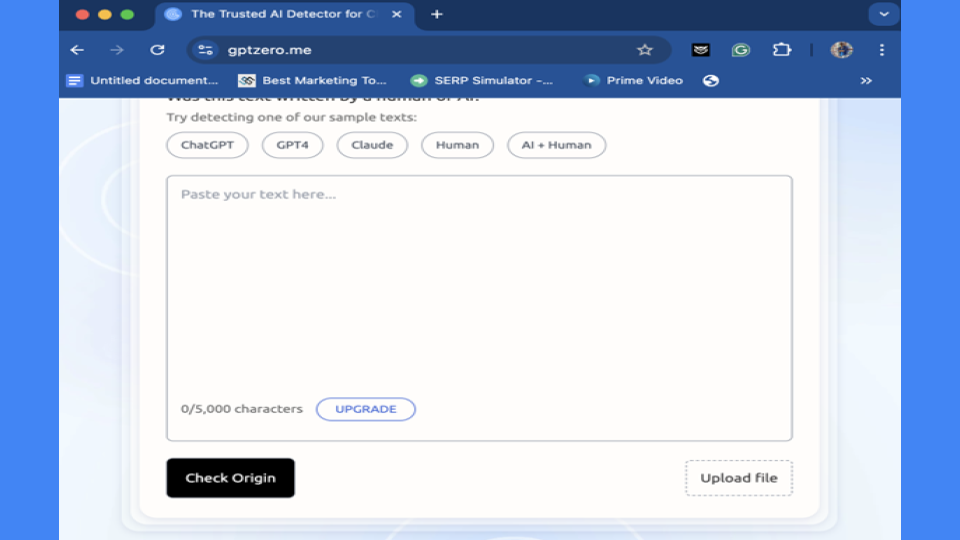Click the Check Origin button

[230, 478]
